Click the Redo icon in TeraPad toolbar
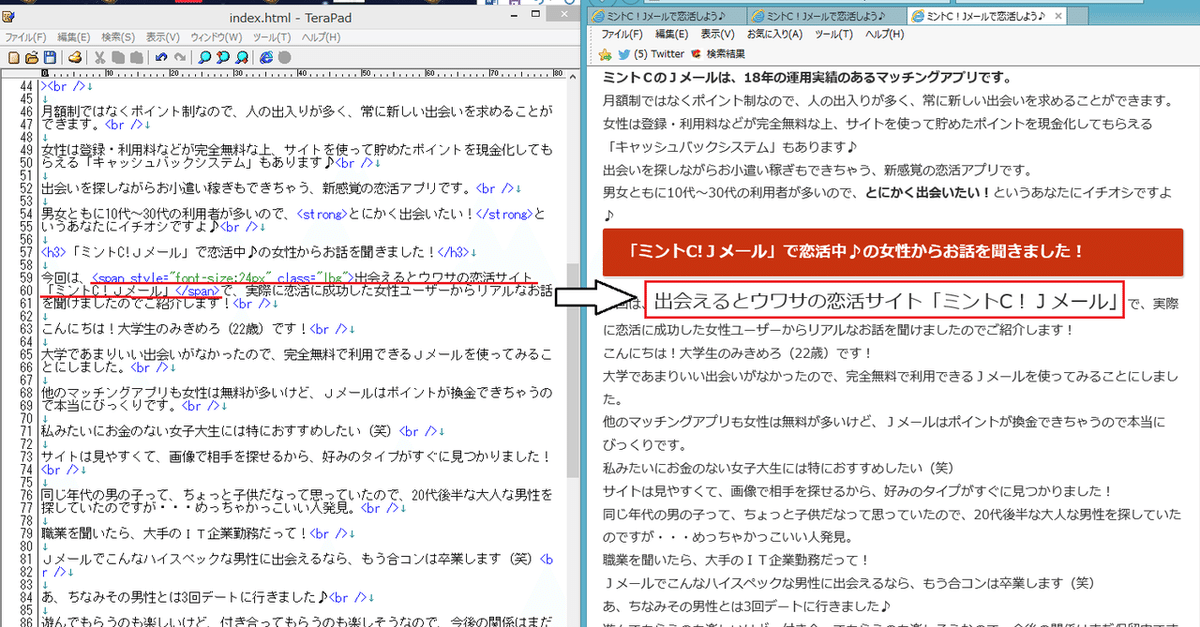The height and width of the screenshot is (627, 1200). click(180, 58)
